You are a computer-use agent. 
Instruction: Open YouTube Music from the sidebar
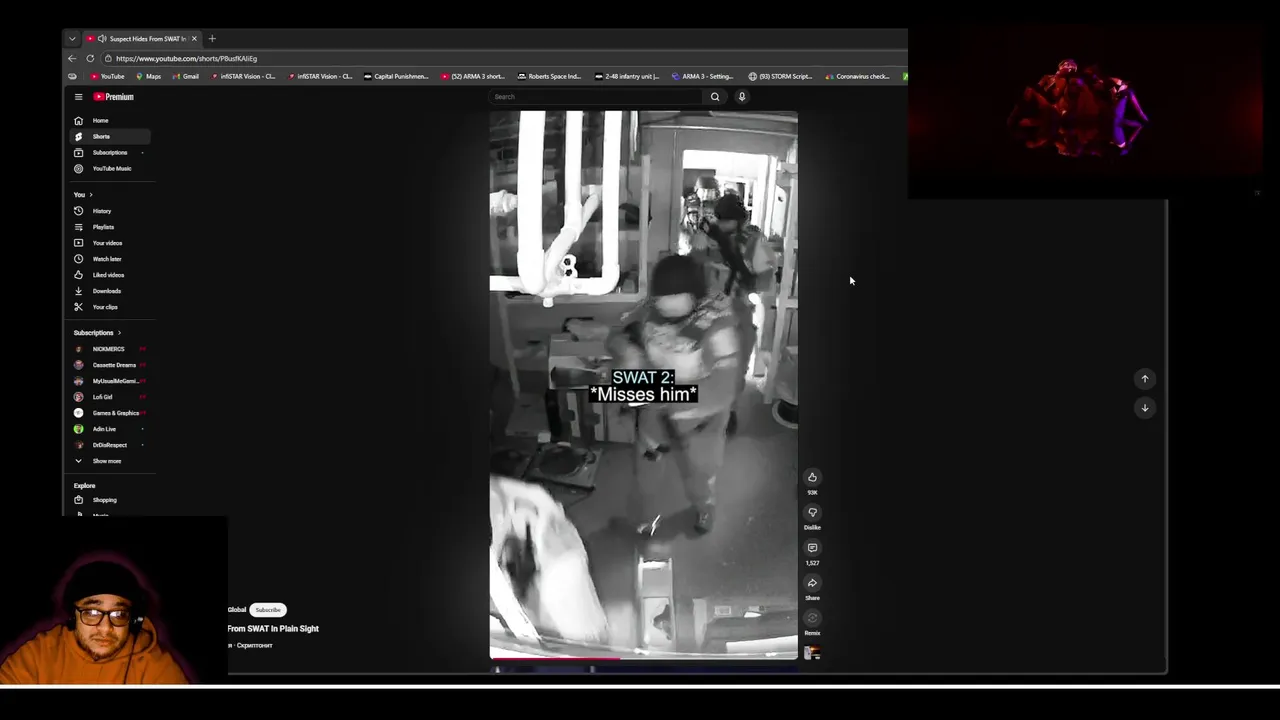(110, 168)
